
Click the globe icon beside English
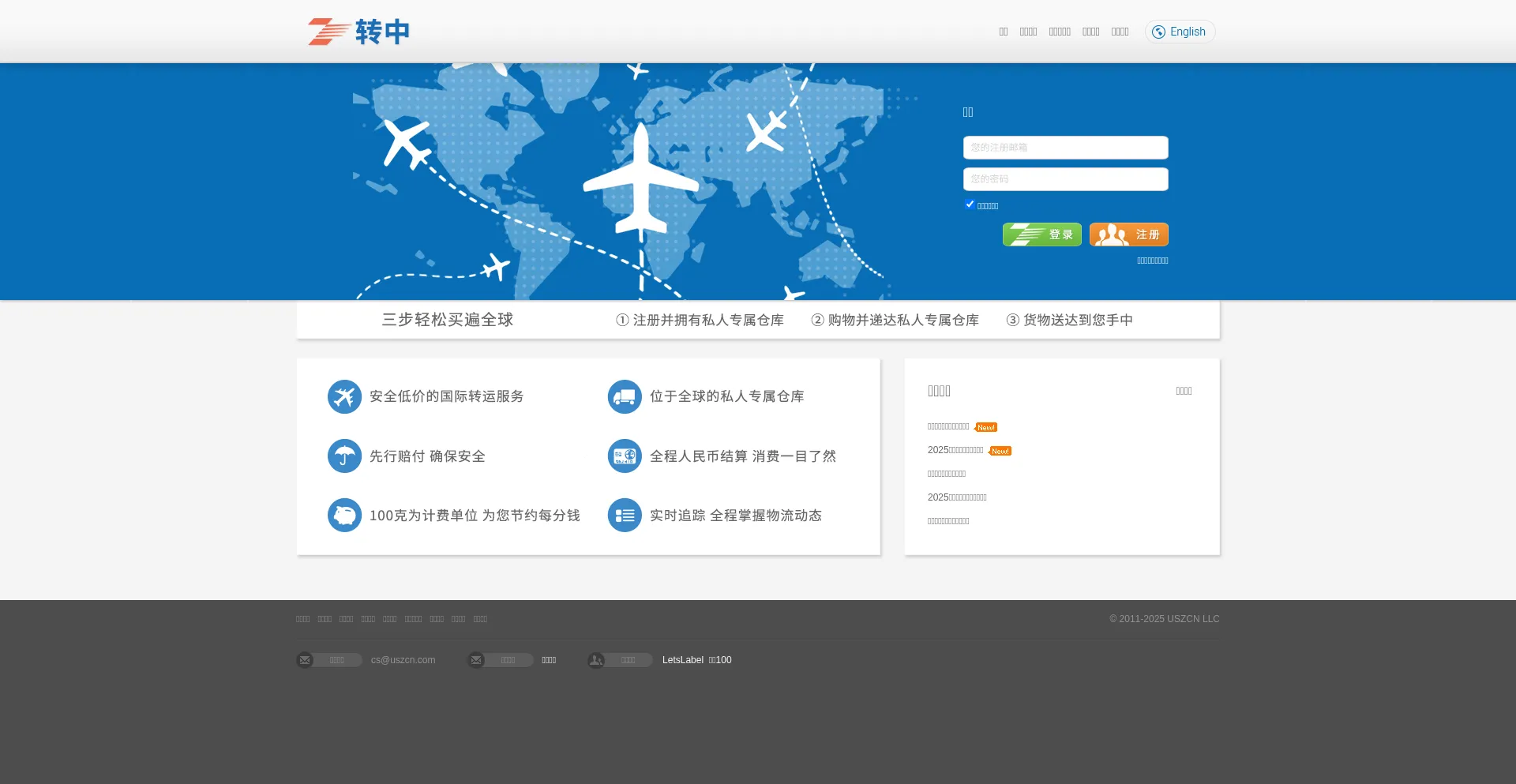(1158, 32)
